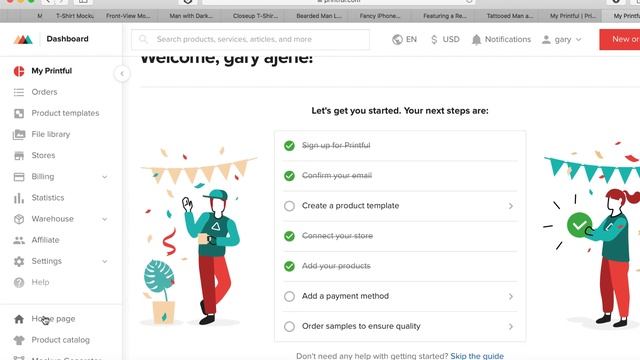Click the dollar currency icon
Viewport: 640px width, 360px height.
[x=434, y=40]
